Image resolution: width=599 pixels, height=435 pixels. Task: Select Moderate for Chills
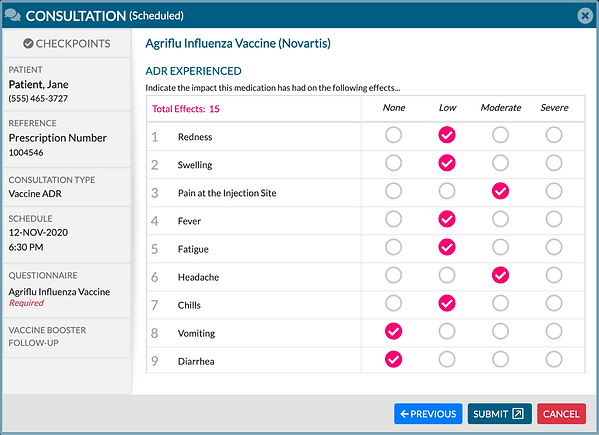500,303
